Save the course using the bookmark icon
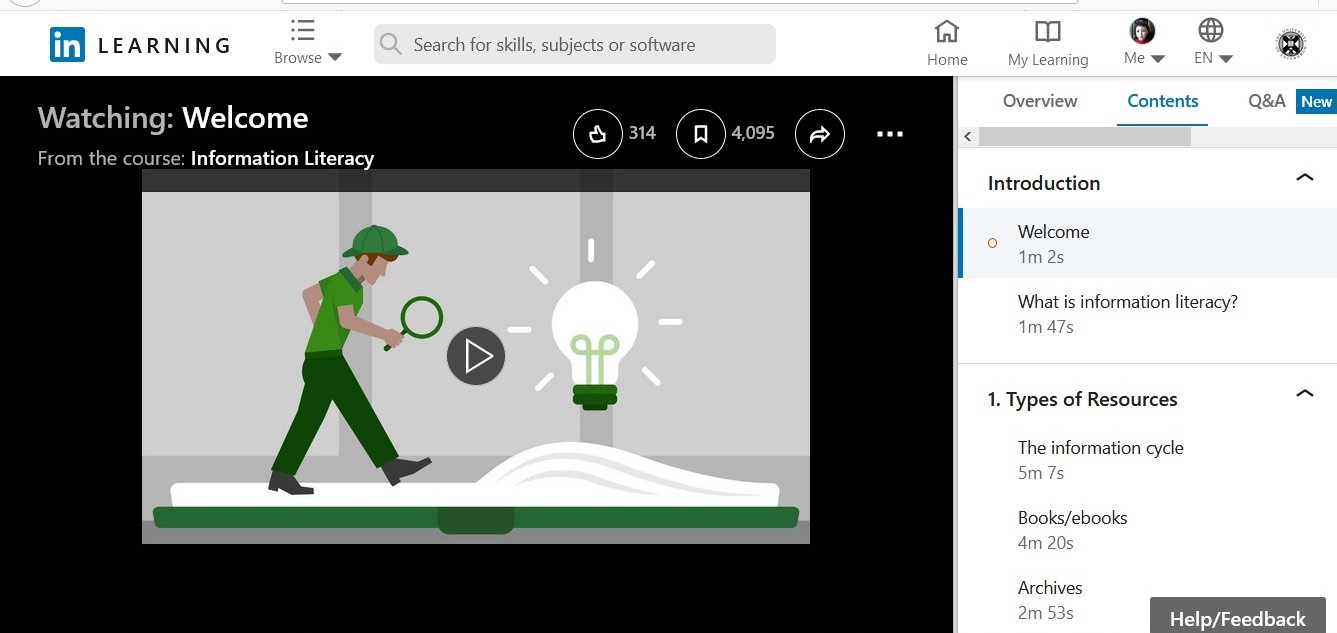Screen dimensions: 1337x633 pyautogui.click(x=700, y=133)
